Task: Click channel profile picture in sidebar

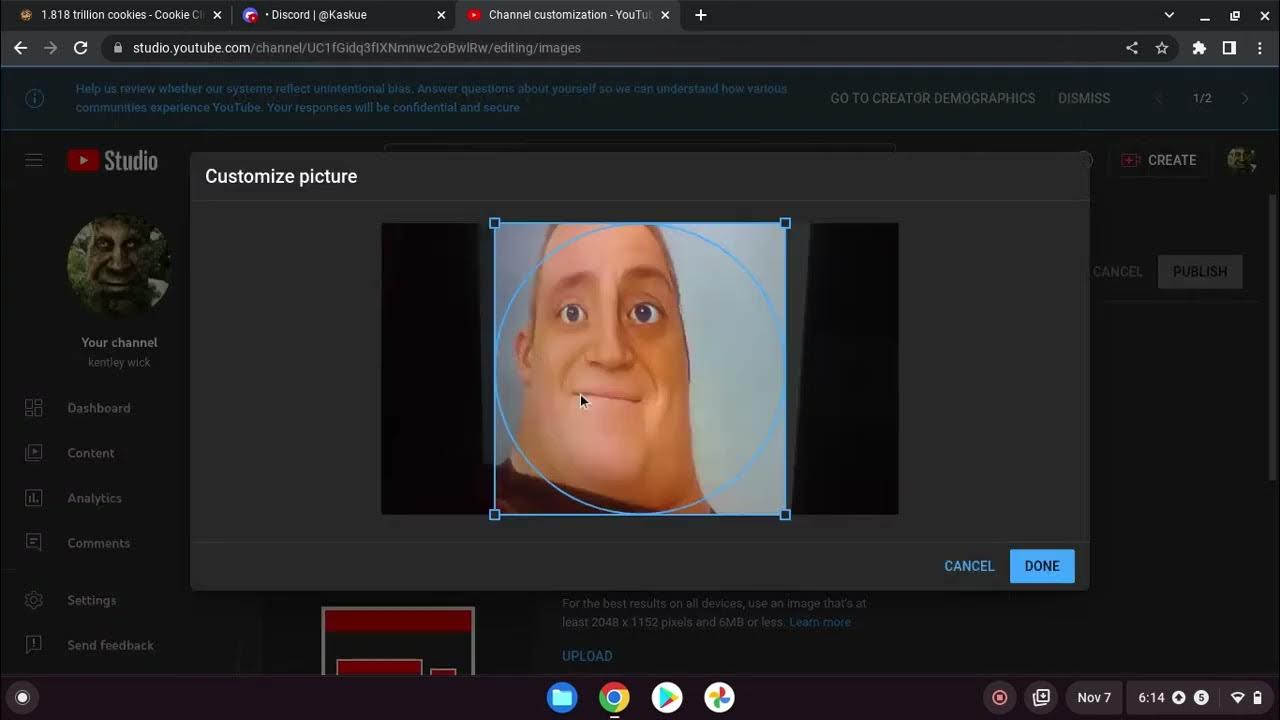Action: [x=119, y=266]
